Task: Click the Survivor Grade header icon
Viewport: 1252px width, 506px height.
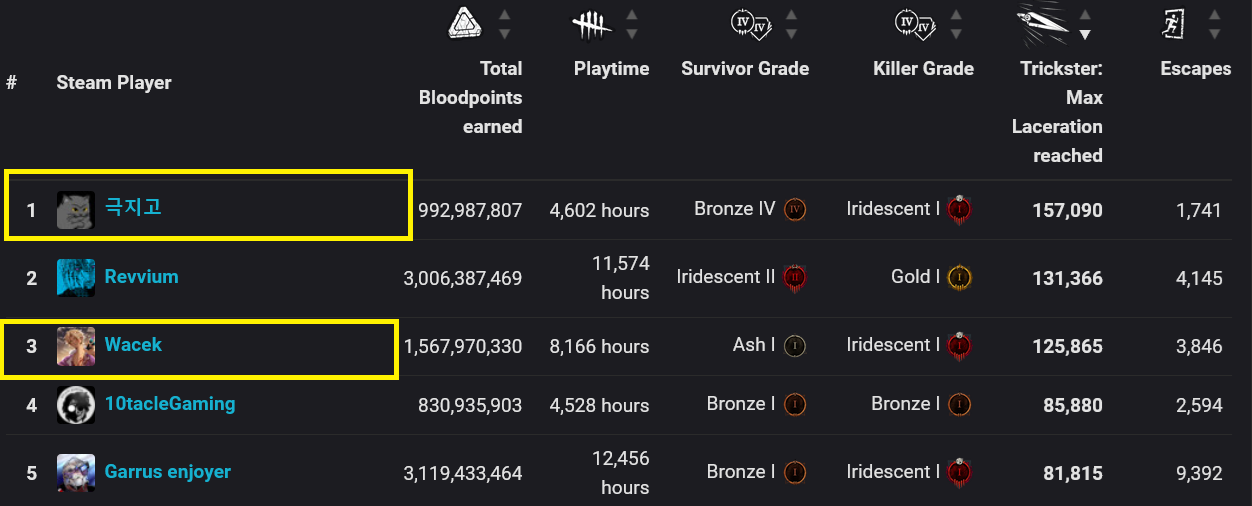Action: (750, 24)
